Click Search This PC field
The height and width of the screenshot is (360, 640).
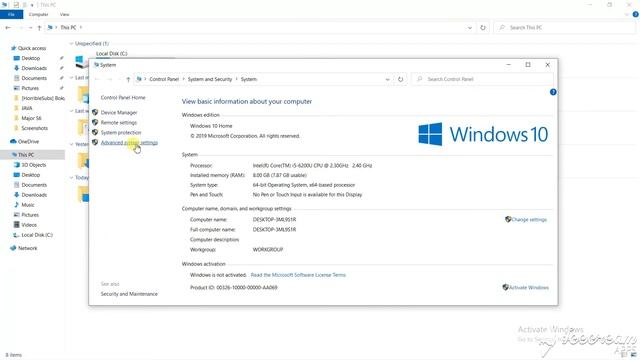pyautogui.click(x=565, y=27)
